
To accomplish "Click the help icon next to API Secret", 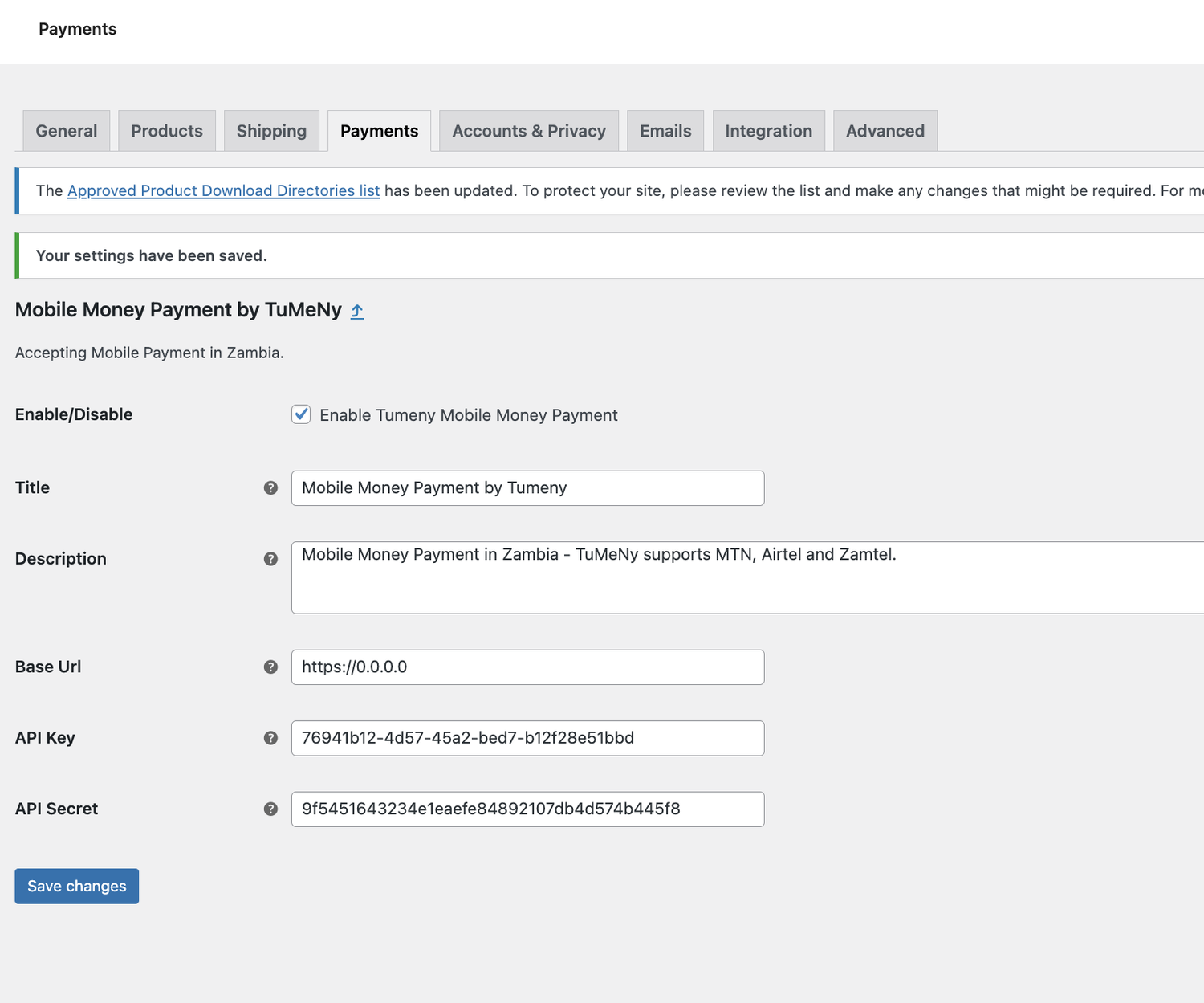I will (x=270, y=809).
